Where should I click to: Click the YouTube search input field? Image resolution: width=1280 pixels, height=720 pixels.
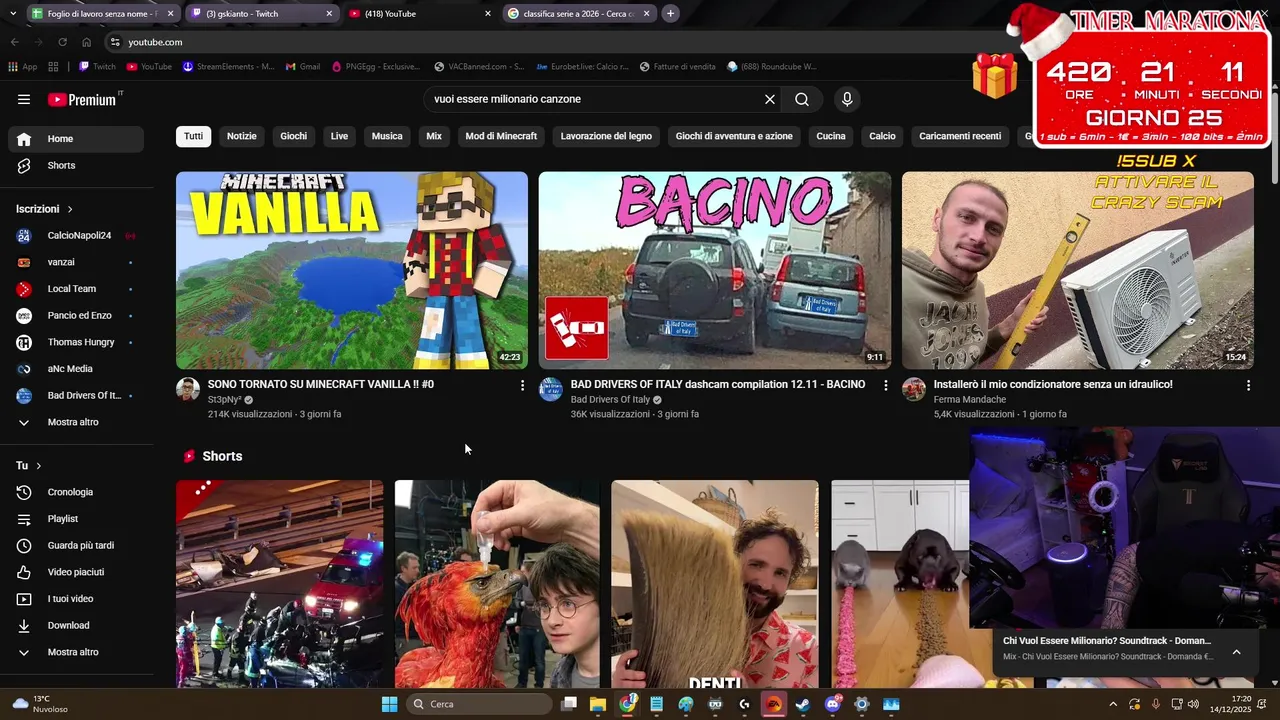tap(594, 99)
